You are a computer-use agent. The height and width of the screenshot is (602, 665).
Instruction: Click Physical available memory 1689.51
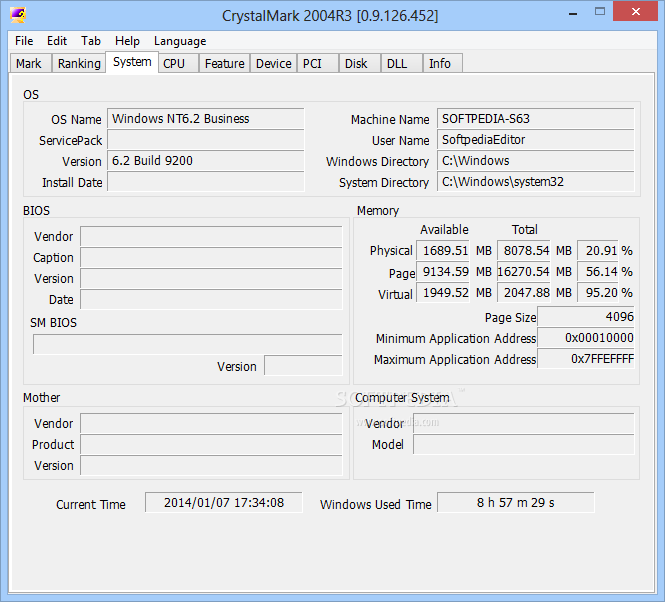(x=443, y=250)
